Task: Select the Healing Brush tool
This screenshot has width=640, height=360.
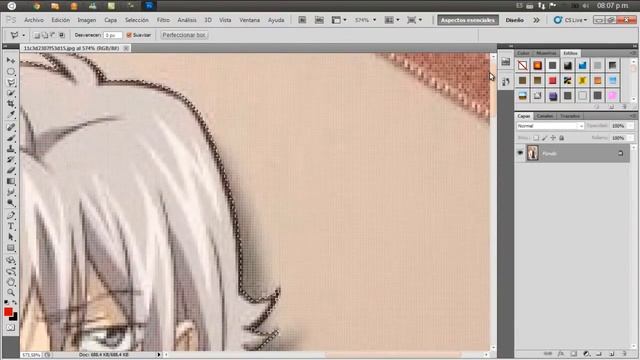Action: click(11, 127)
